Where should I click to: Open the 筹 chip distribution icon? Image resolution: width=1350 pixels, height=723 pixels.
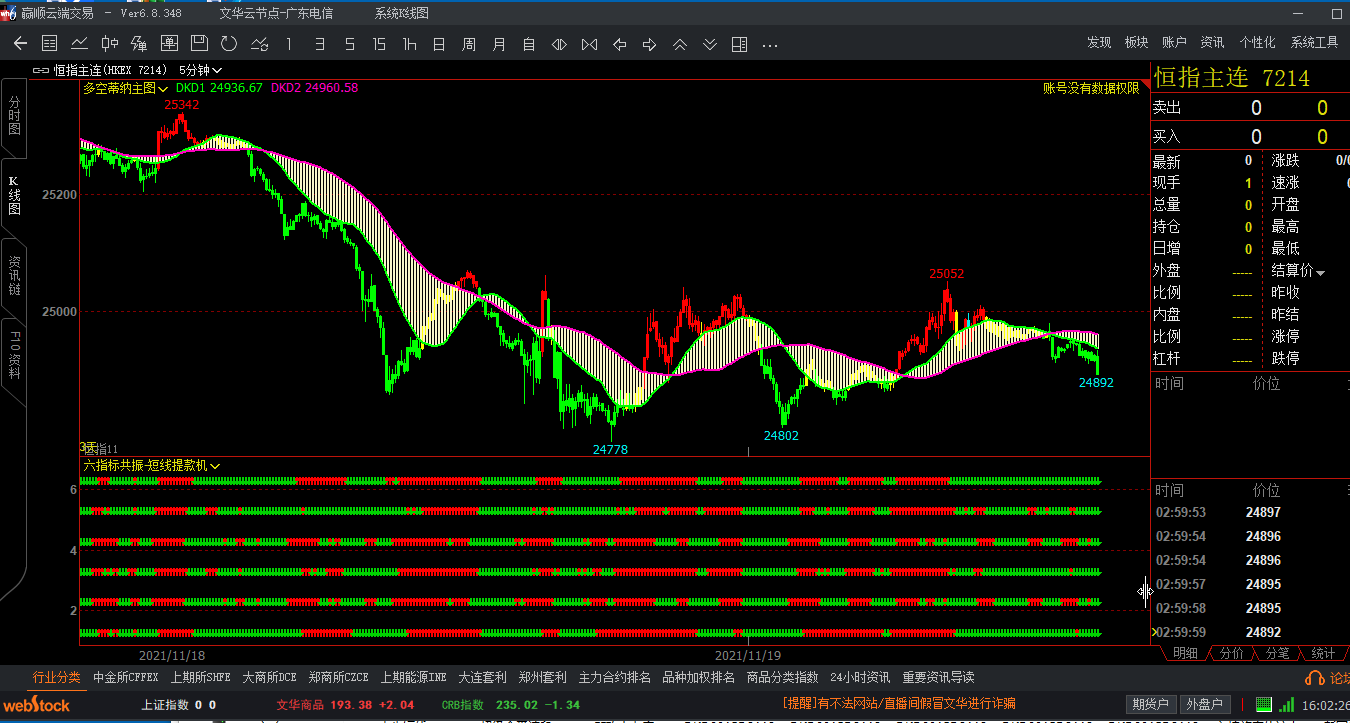(139, 43)
